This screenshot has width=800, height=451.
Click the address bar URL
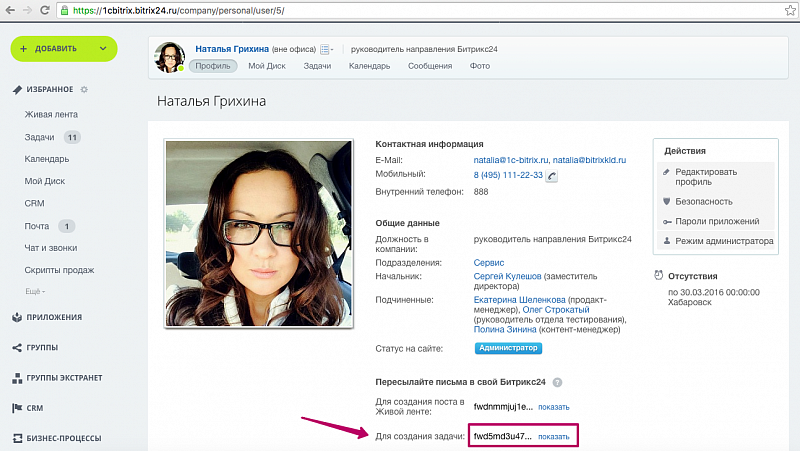point(179,10)
